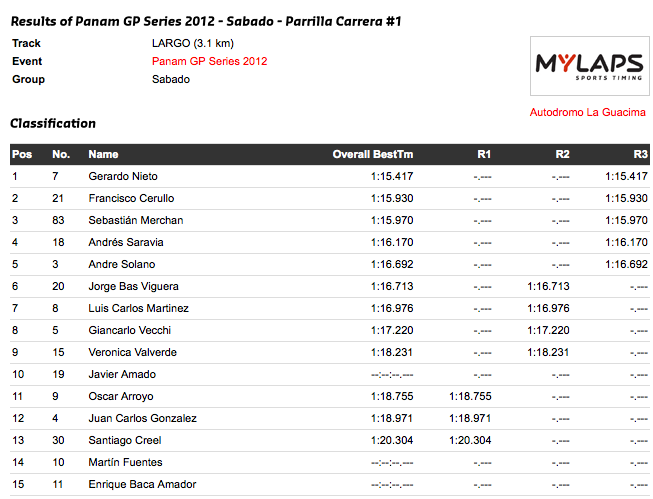
Task: Click the Pos column header
Action: [x=22, y=155]
